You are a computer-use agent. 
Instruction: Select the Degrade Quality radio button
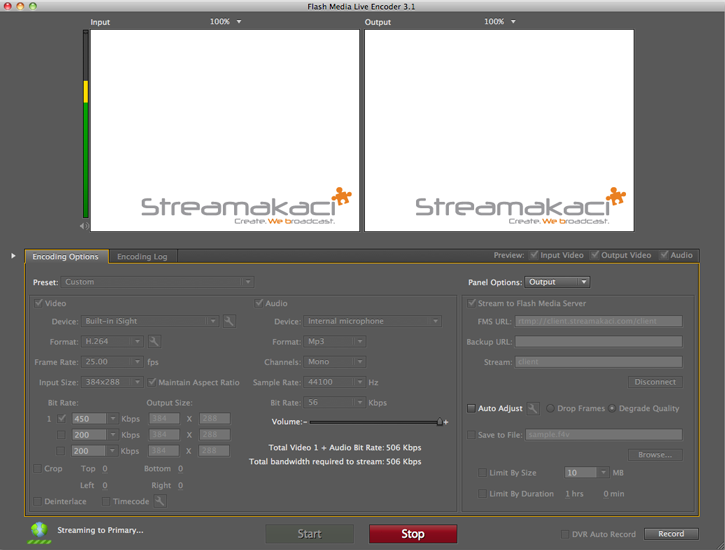612,409
